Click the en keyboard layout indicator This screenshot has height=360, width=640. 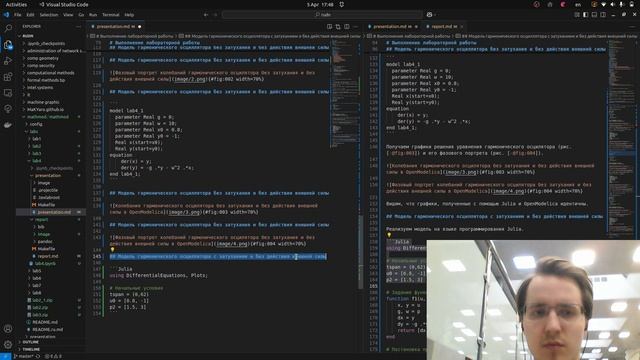coord(578,4)
